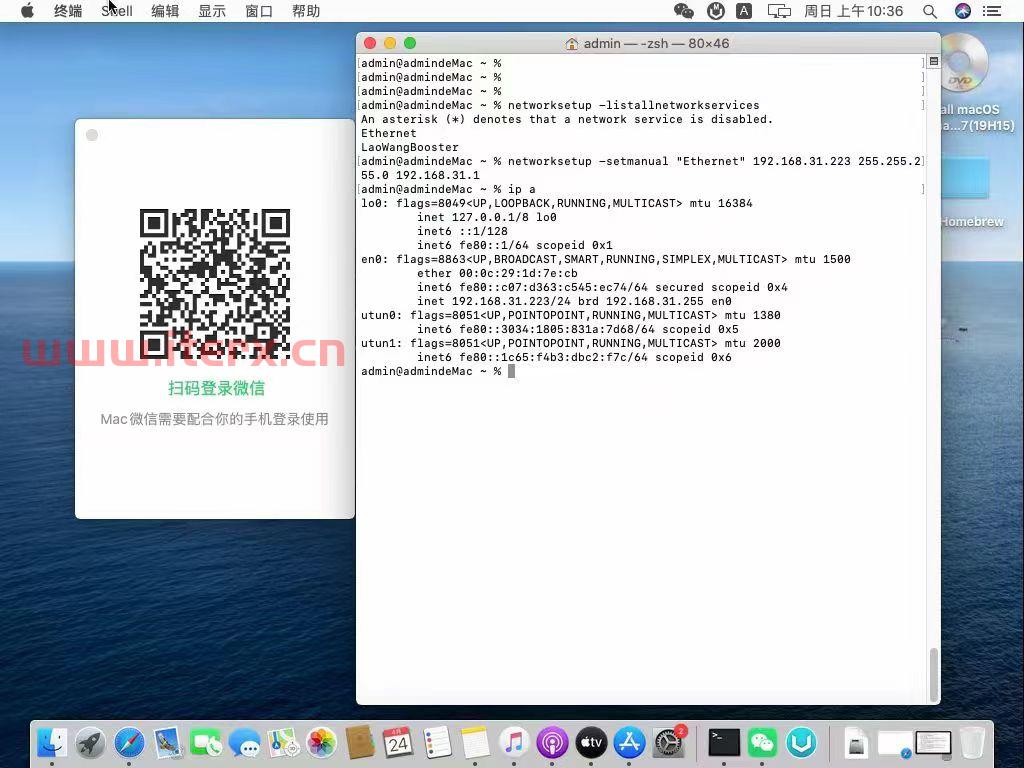This screenshot has height=768, width=1024.
Task: Click the M shield menu bar icon
Action: pyautogui.click(x=716, y=11)
